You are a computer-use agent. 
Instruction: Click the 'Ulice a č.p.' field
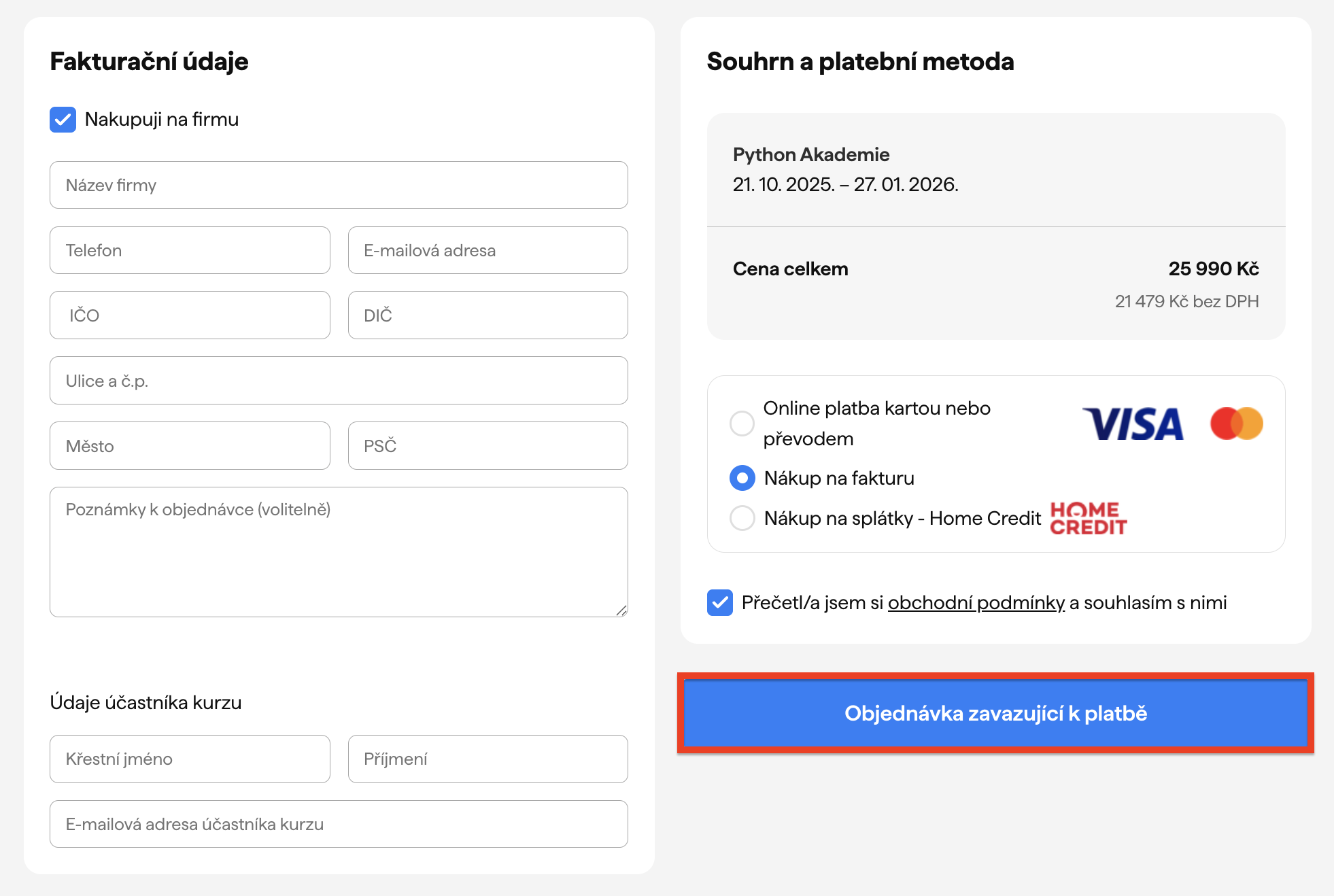(339, 381)
